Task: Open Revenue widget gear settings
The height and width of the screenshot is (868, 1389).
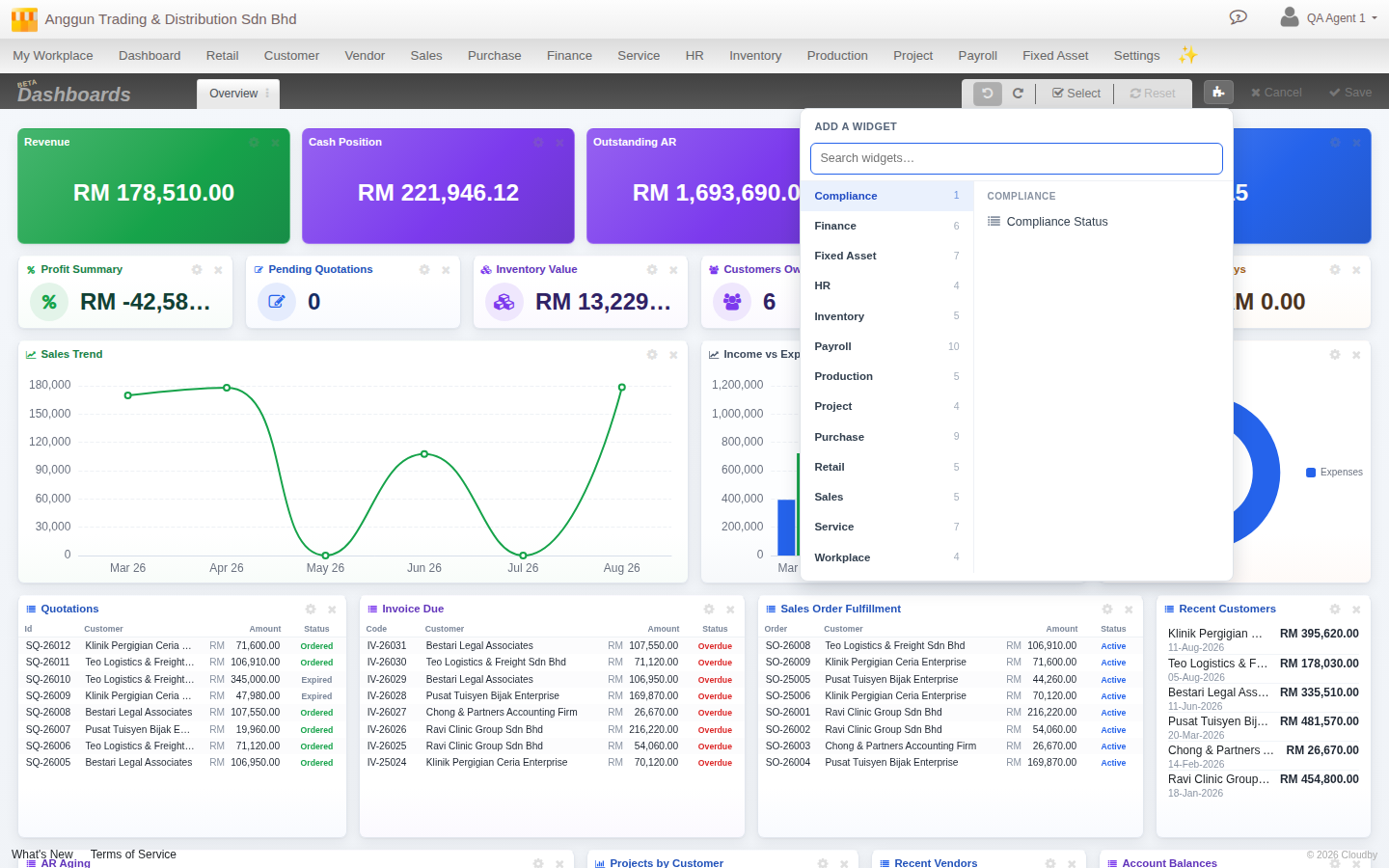Action: click(254, 143)
